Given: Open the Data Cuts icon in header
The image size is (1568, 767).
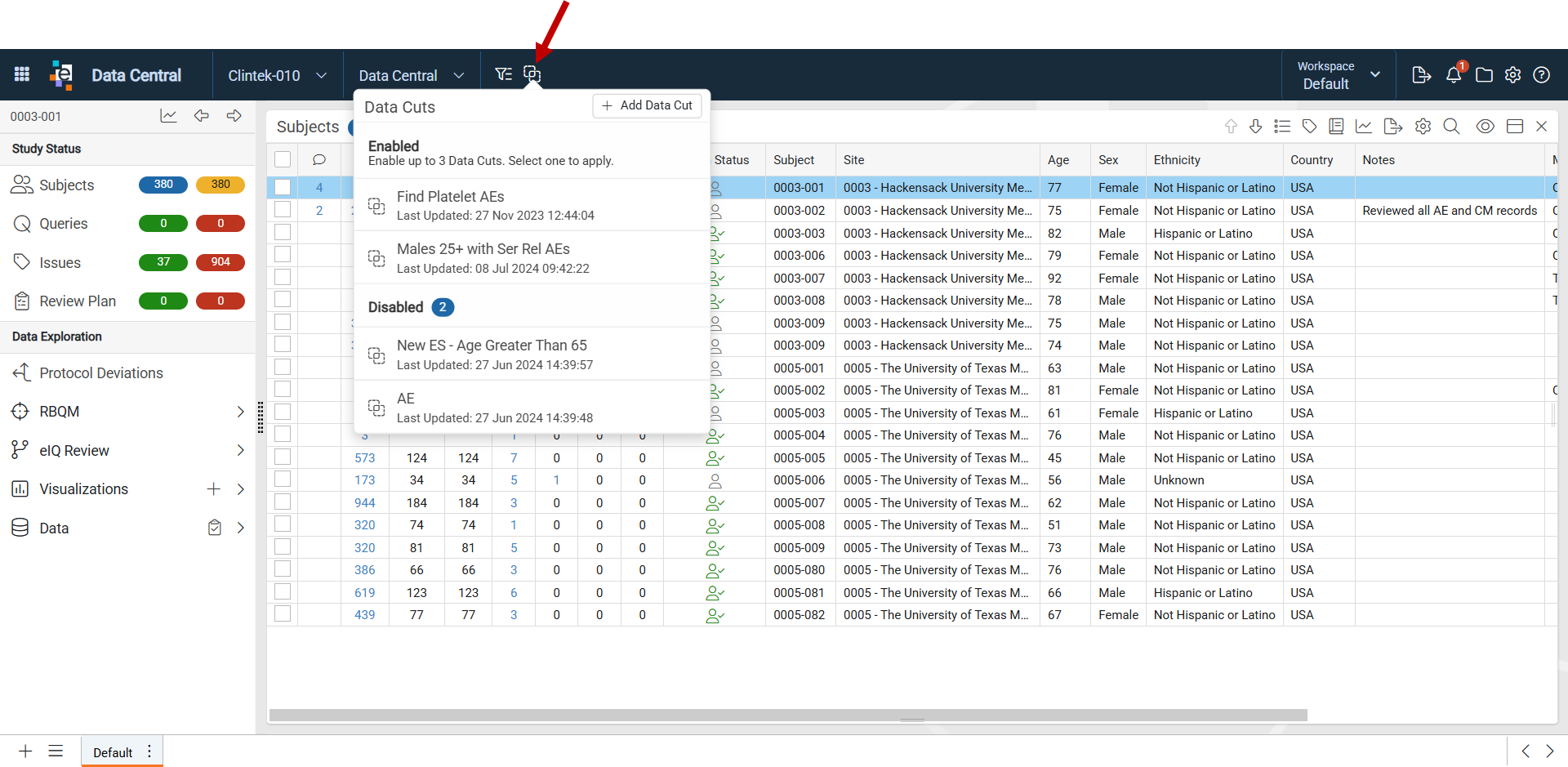Looking at the screenshot, I should pyautogui.click(x=532, y=74).
